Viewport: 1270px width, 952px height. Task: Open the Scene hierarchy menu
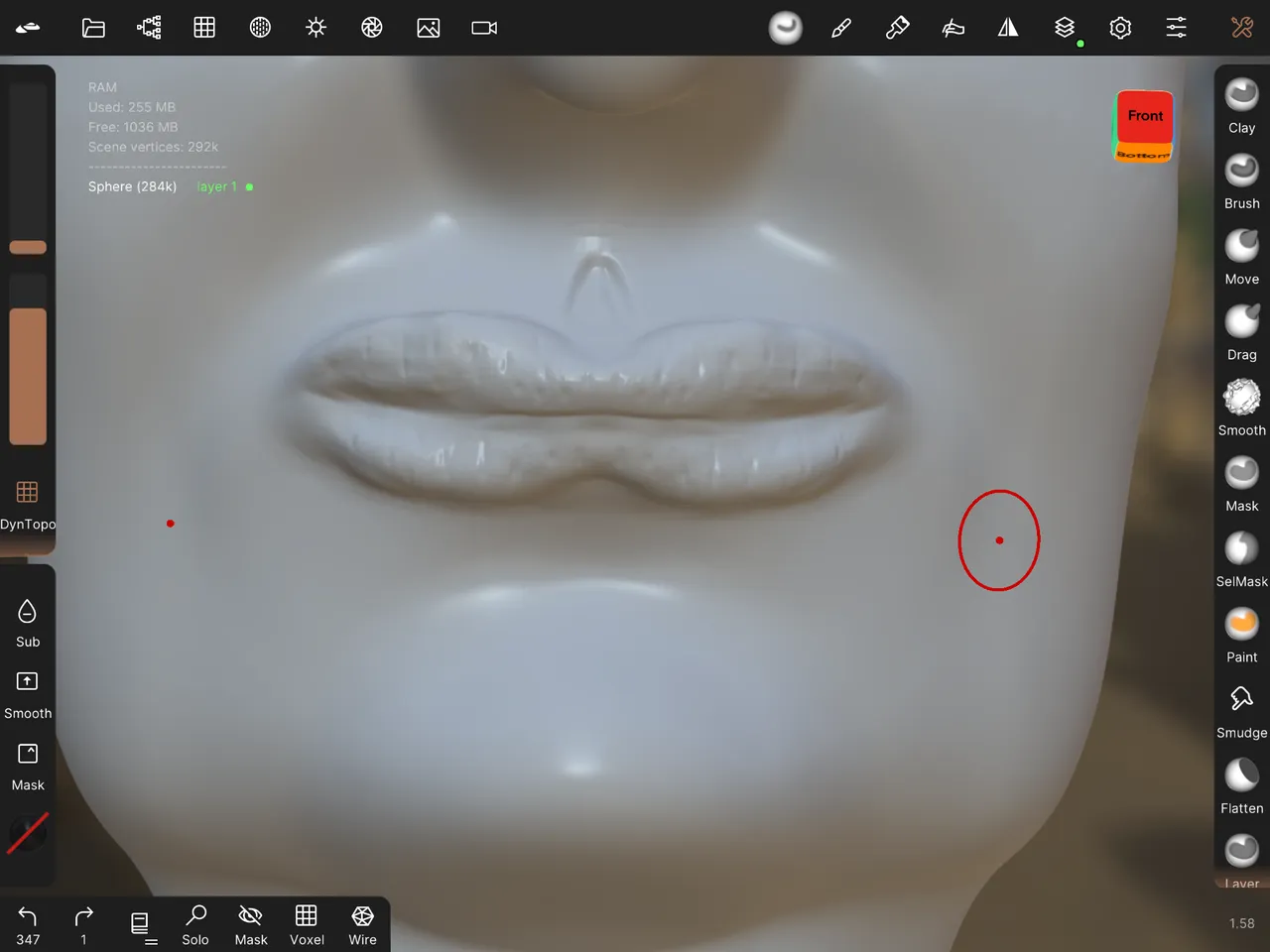[149, 28]
